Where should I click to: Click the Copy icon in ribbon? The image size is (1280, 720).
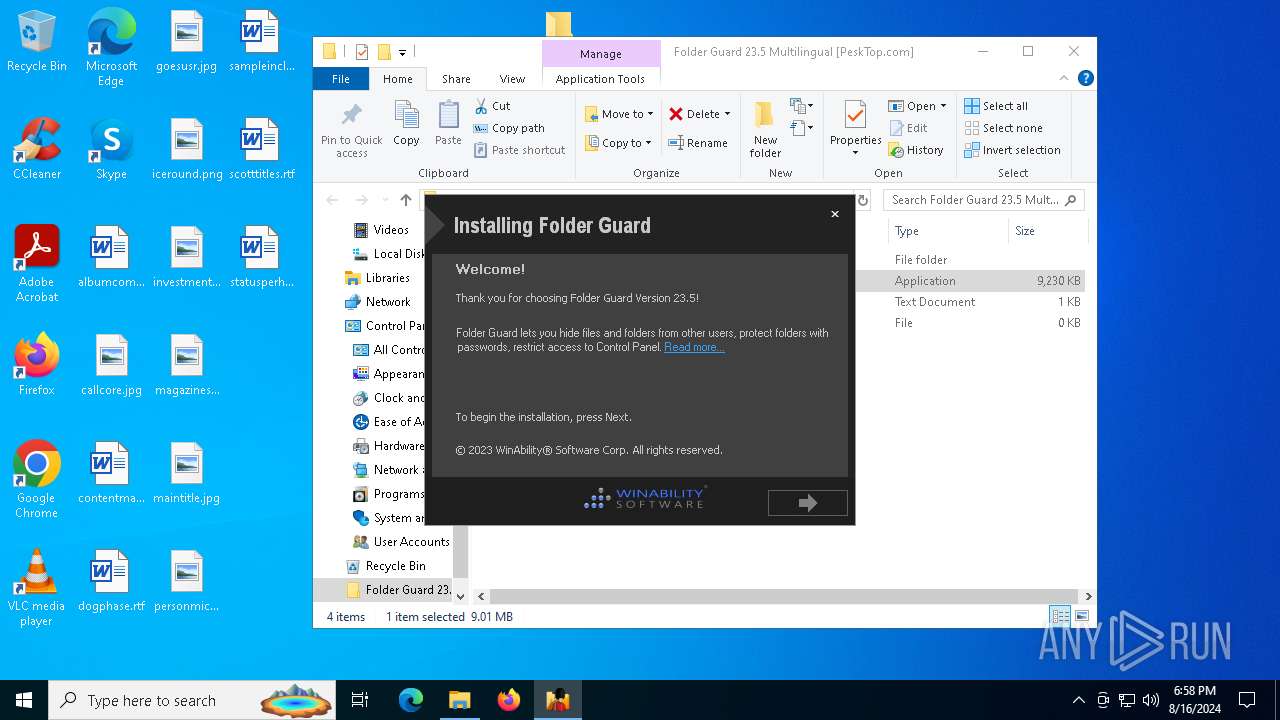tap(406, 115)
